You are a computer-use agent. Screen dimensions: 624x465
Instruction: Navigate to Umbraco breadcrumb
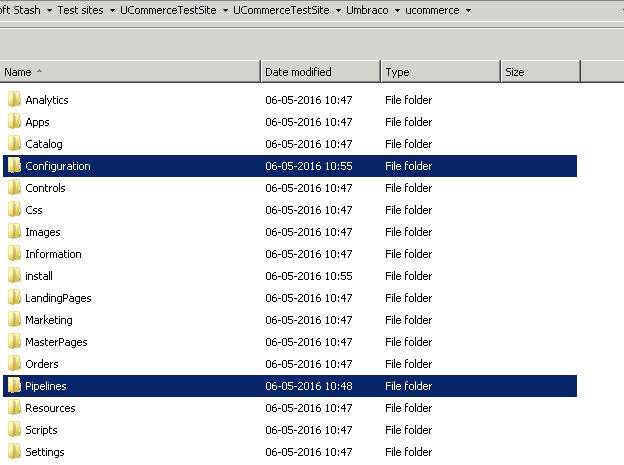click(367, 10)
